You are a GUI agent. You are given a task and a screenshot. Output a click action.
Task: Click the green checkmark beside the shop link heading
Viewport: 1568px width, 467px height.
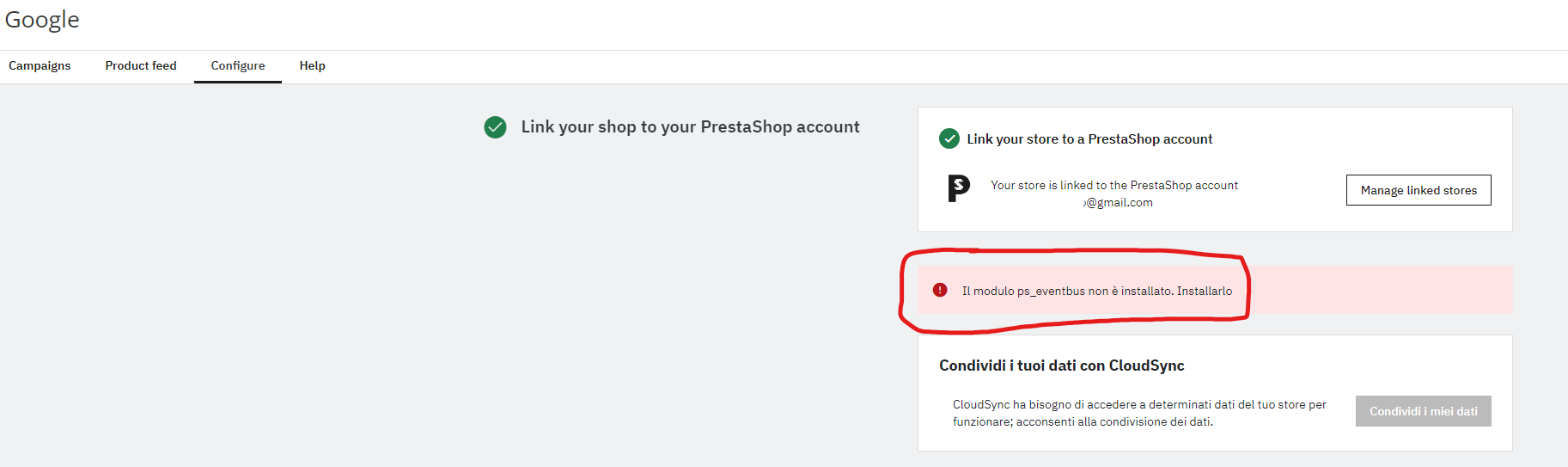495,127
